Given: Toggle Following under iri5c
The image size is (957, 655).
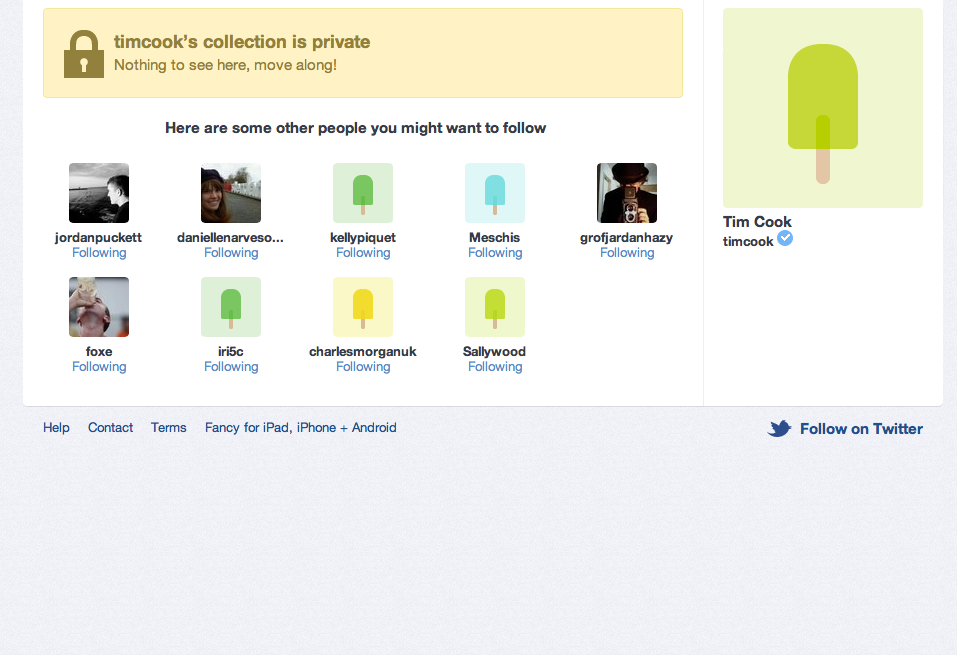Looking at the screenshot, I should tap(231, 367).
